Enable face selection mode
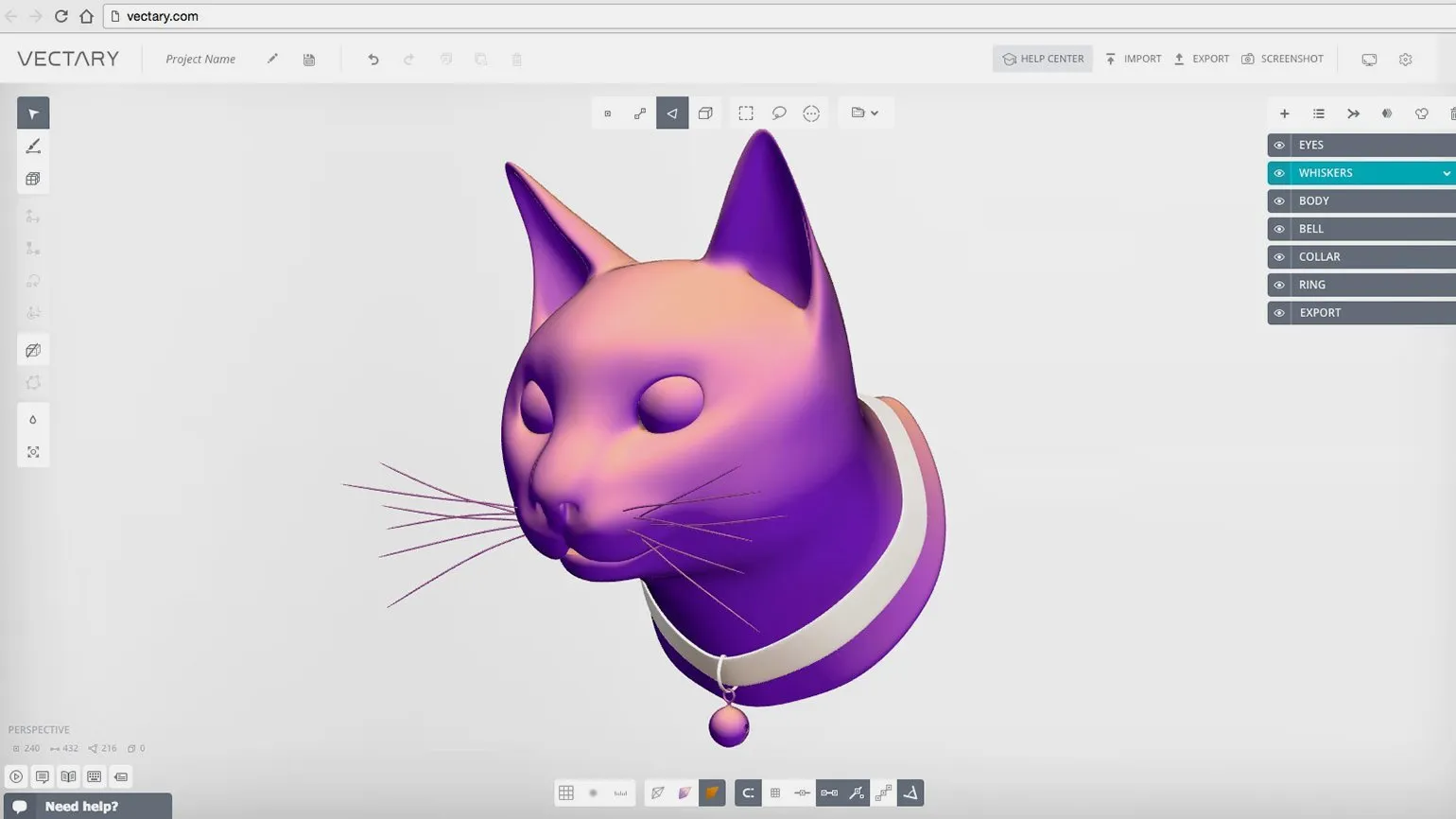Image resolution: width=1456 pixels, height=819 pixels. click(x=672, y=113)
